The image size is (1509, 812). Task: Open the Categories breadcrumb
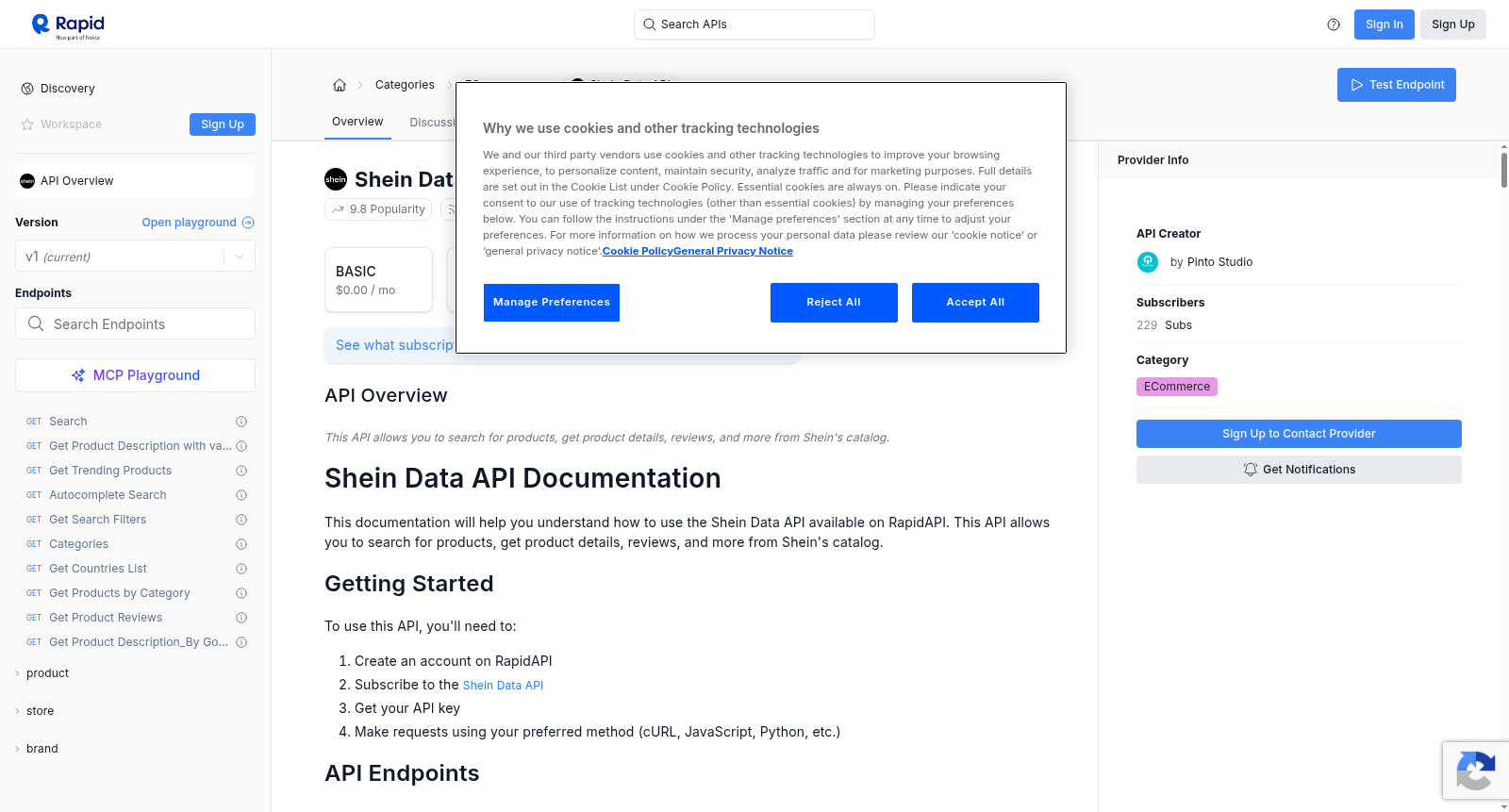point(405,85)
